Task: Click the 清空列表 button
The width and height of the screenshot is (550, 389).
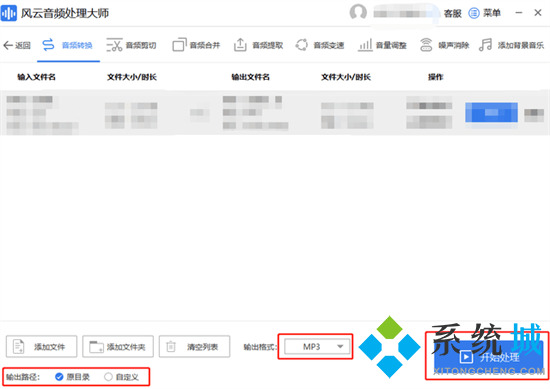Action: (x=194, y=347)
